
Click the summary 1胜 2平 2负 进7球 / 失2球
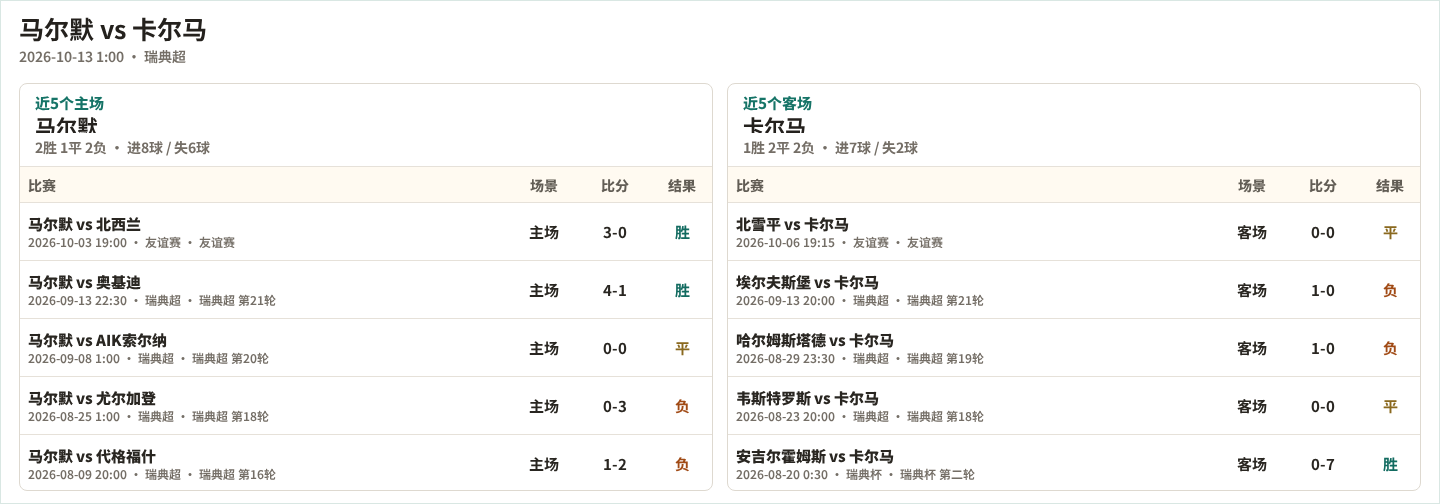point(830,148)
